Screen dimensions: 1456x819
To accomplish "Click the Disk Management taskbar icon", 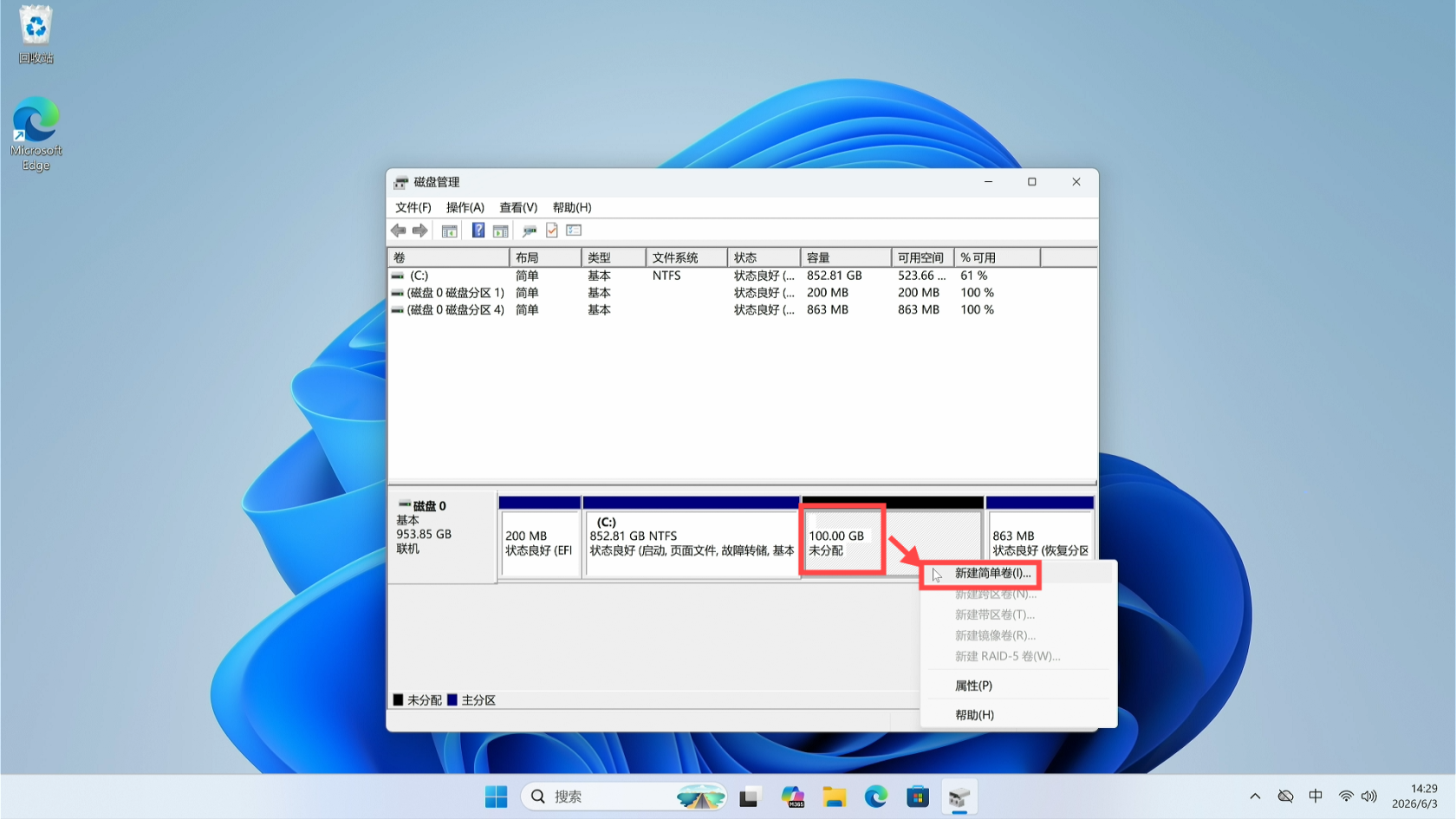I will [959, 797].
